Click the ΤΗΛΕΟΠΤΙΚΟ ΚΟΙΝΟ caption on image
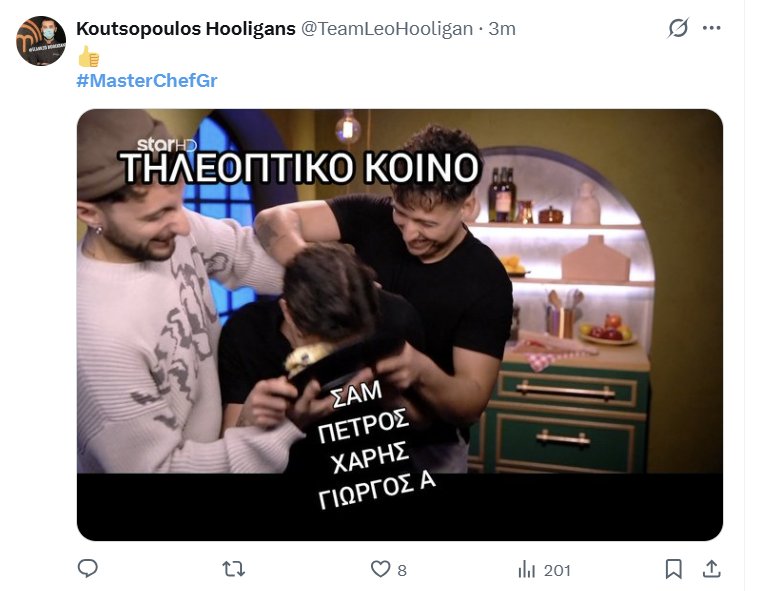The image size is (763, 591). coord(300,168)
